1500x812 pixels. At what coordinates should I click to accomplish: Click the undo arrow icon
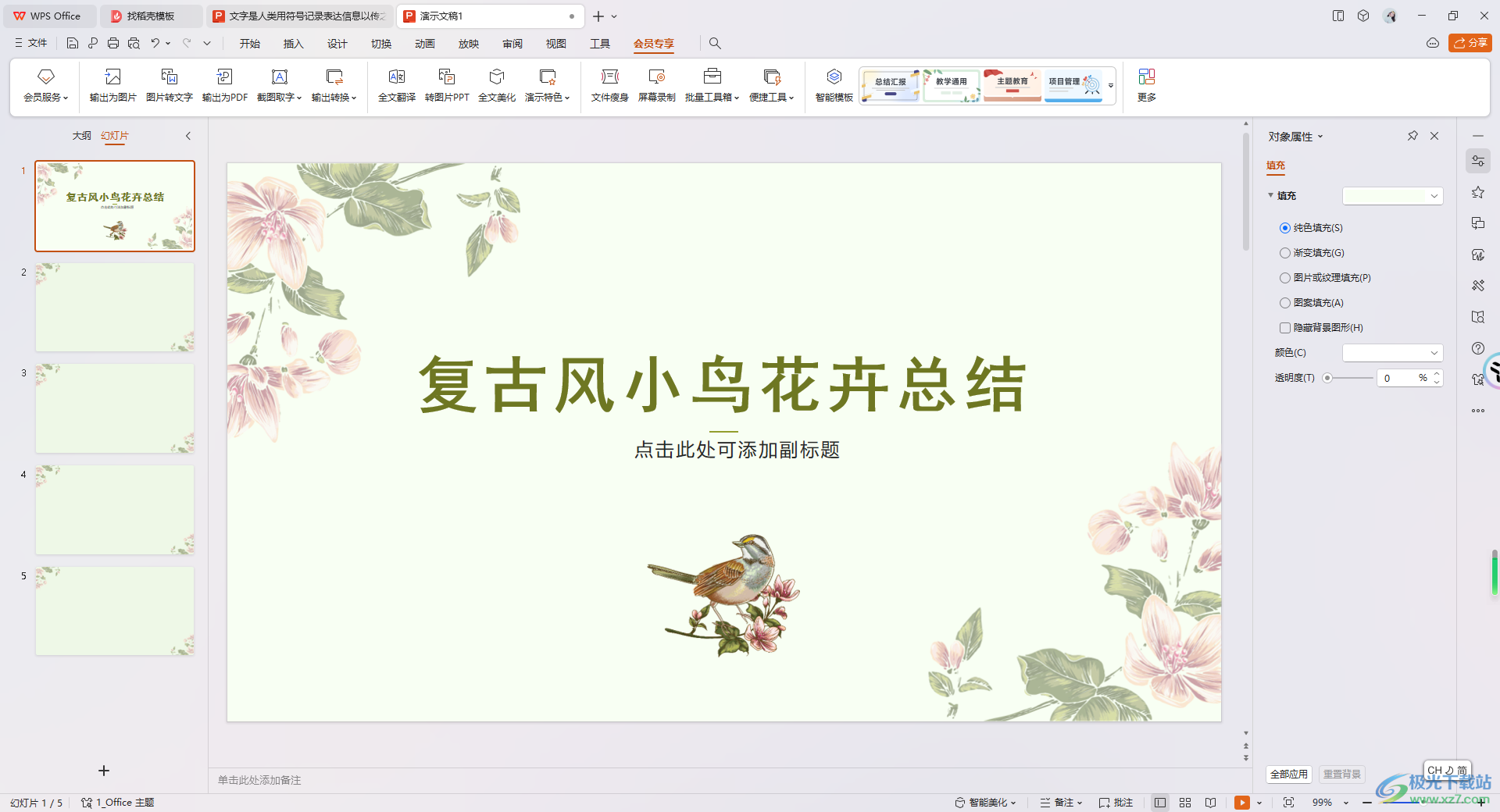coord(155,43)
